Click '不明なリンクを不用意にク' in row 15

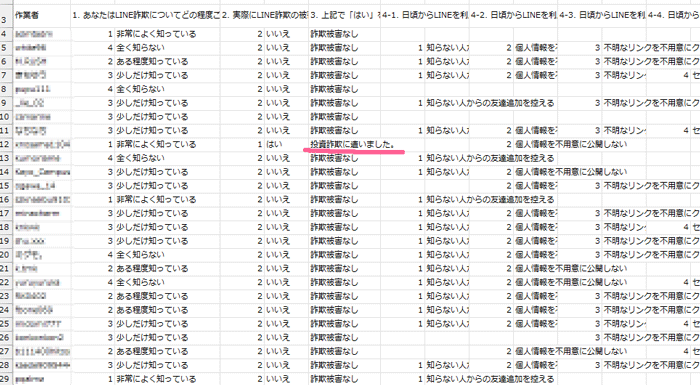click(x=651, y=186)
